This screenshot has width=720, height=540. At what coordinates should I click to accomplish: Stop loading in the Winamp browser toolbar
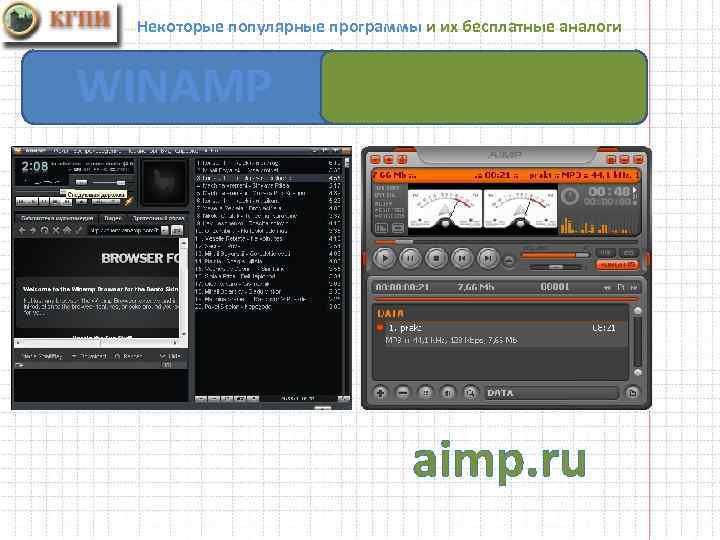[x=56, y=230]
